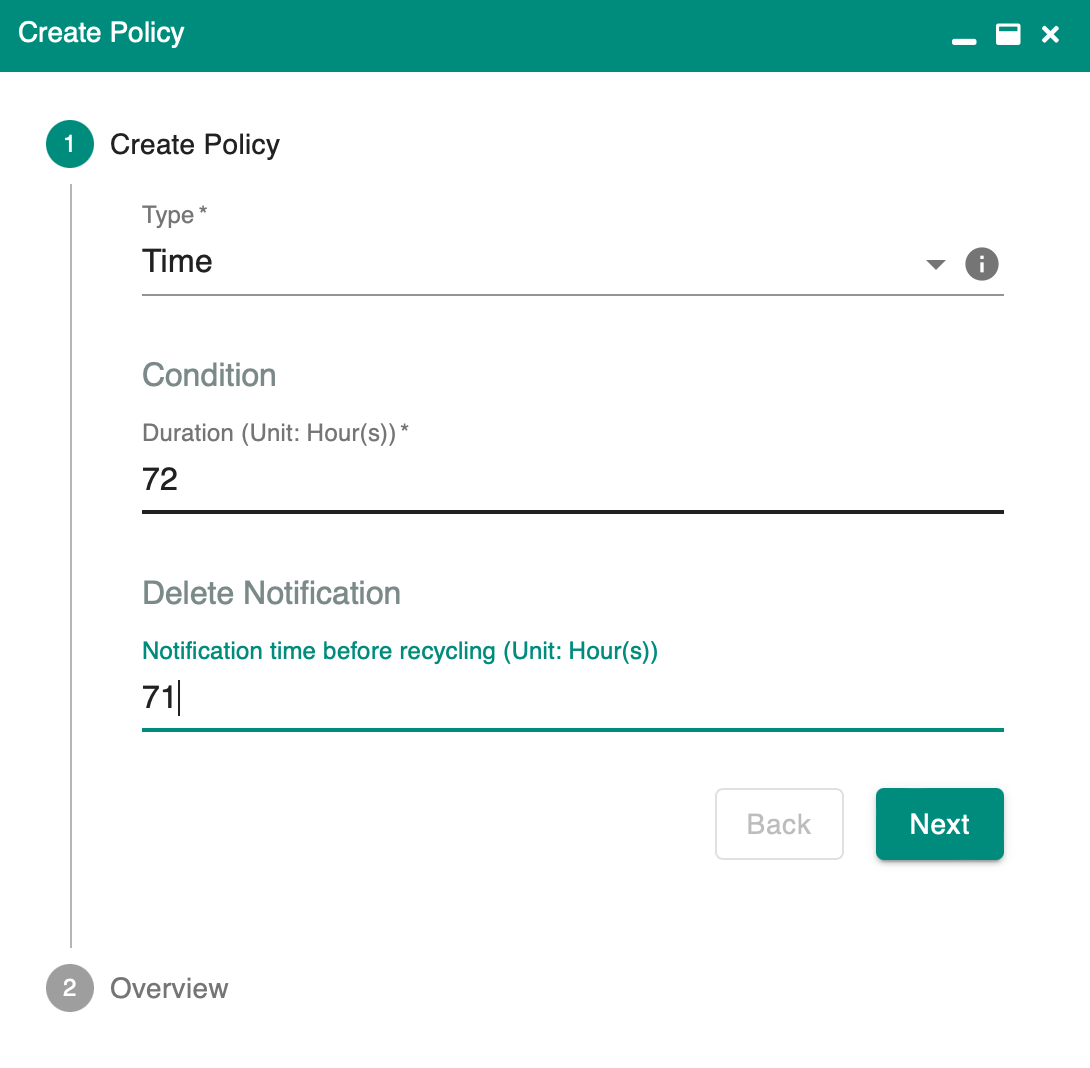Click the Next button
The height and width of the screenshot is (1068, 1090).
click(x=939, y=824)
